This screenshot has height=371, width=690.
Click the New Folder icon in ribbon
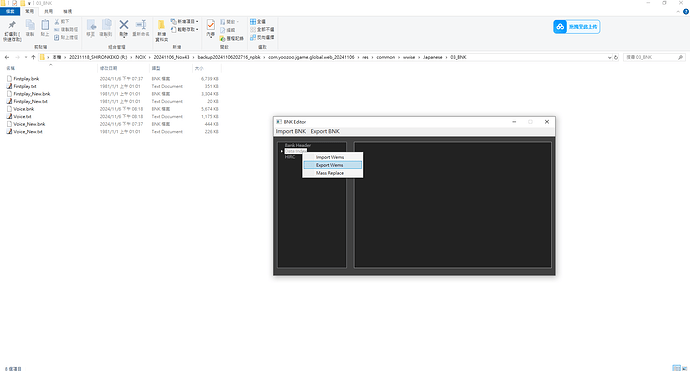coord(161,25)
